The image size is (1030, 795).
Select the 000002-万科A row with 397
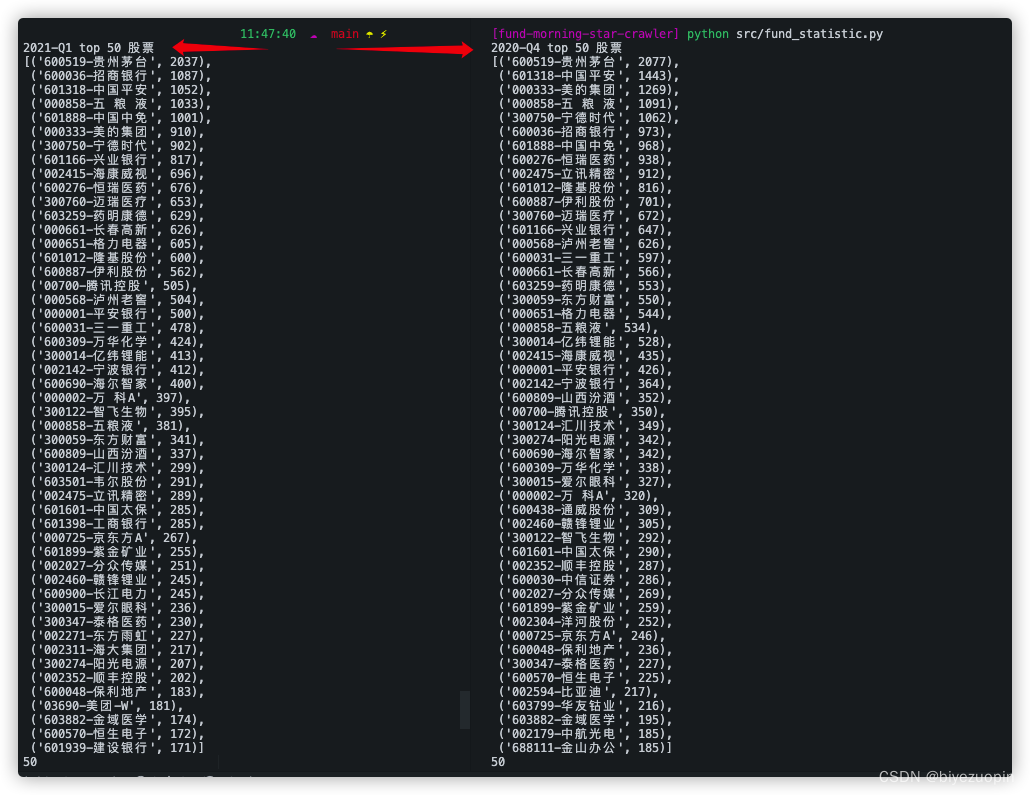[x=110, y=398]
